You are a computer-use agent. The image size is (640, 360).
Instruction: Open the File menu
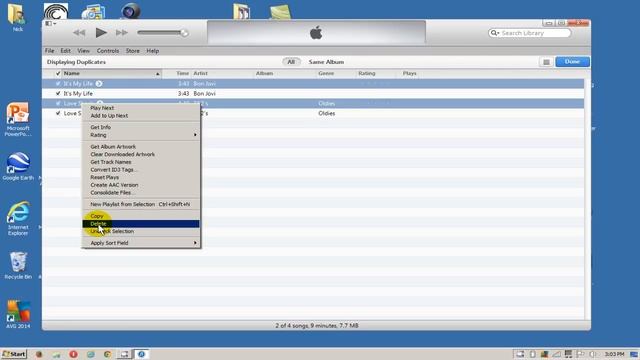[49, 51]
